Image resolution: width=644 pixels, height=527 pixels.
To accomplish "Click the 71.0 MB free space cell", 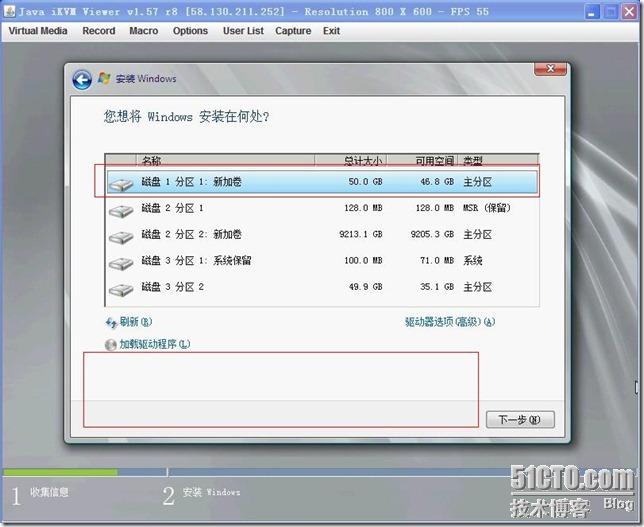I will pos(437,260).
